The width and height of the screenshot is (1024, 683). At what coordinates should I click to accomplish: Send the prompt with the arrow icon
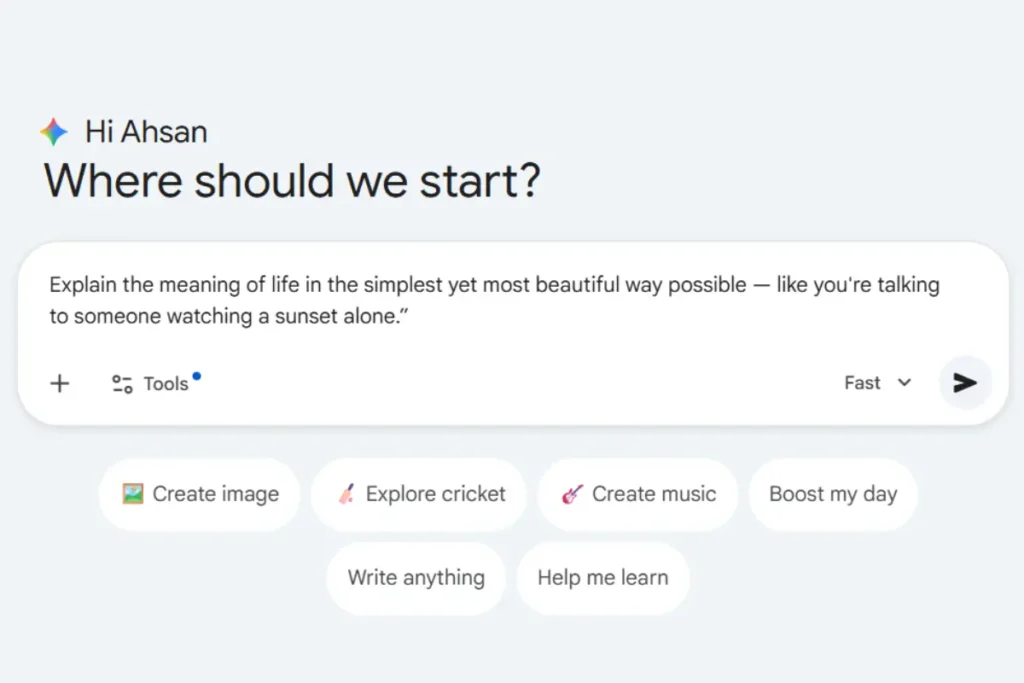(965, 383)
